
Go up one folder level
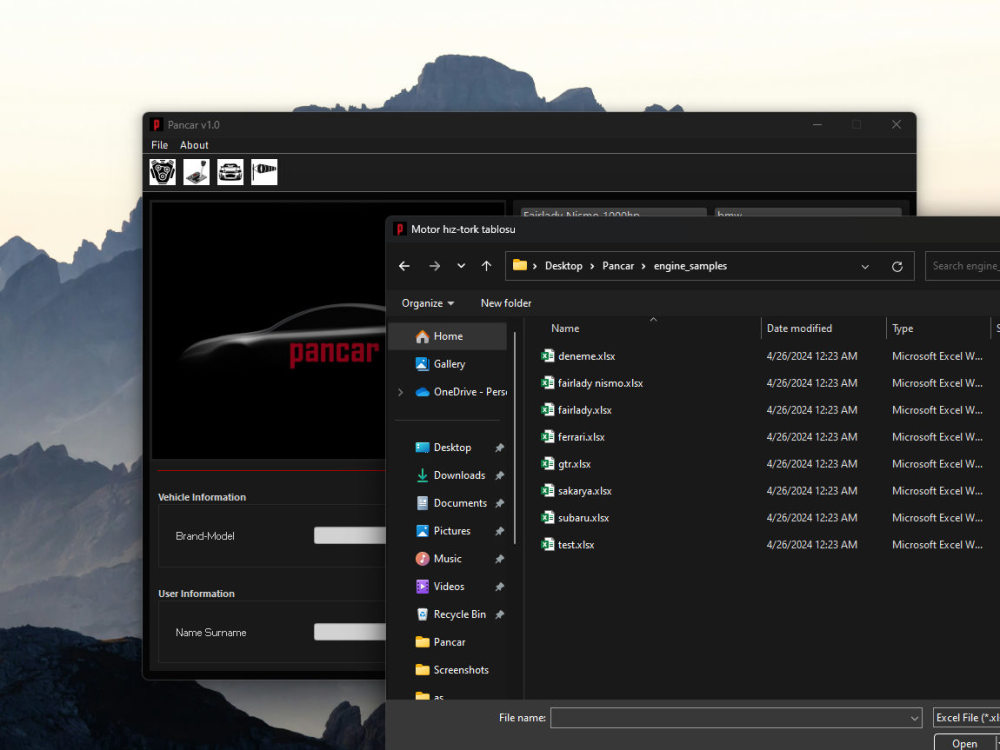click(x=487, y=266)
